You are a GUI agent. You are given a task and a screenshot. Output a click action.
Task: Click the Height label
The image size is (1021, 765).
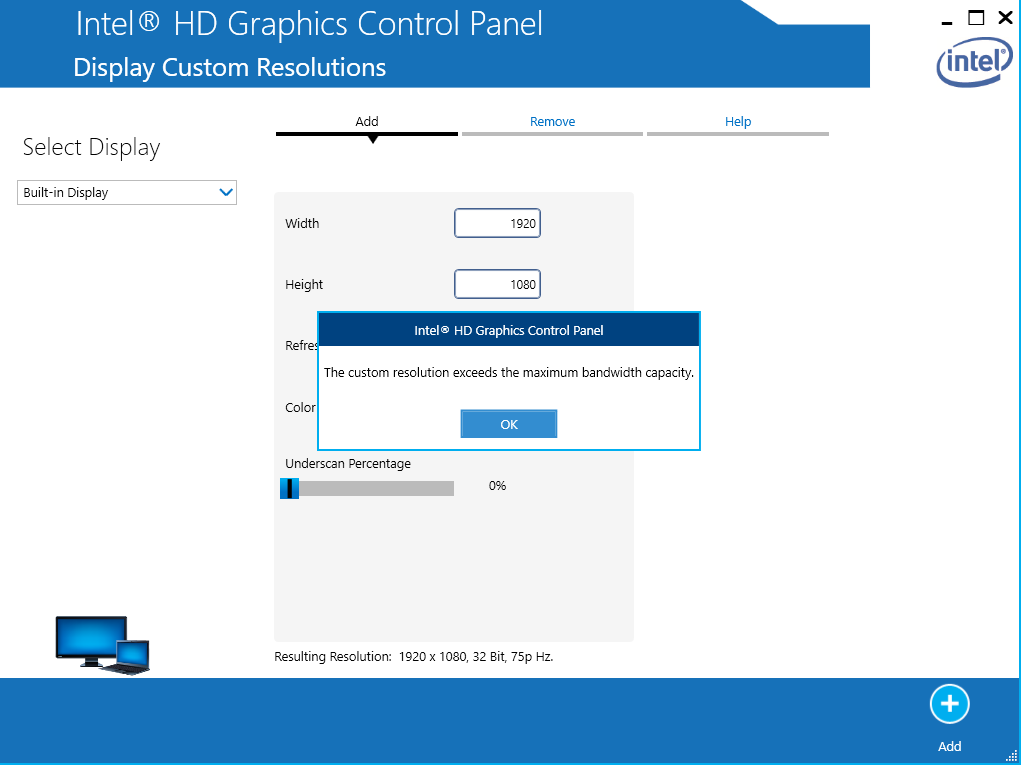[x=304, y=285]
